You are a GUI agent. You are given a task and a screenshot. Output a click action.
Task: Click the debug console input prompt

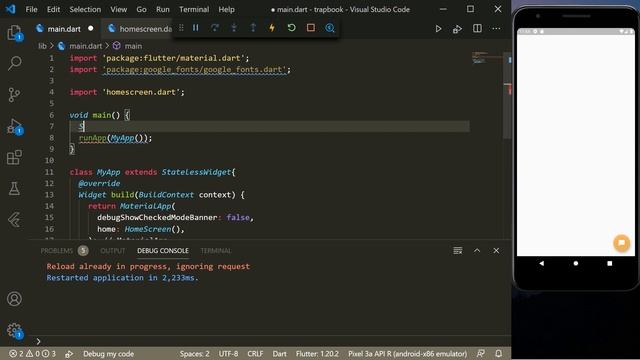click(269, 341)
